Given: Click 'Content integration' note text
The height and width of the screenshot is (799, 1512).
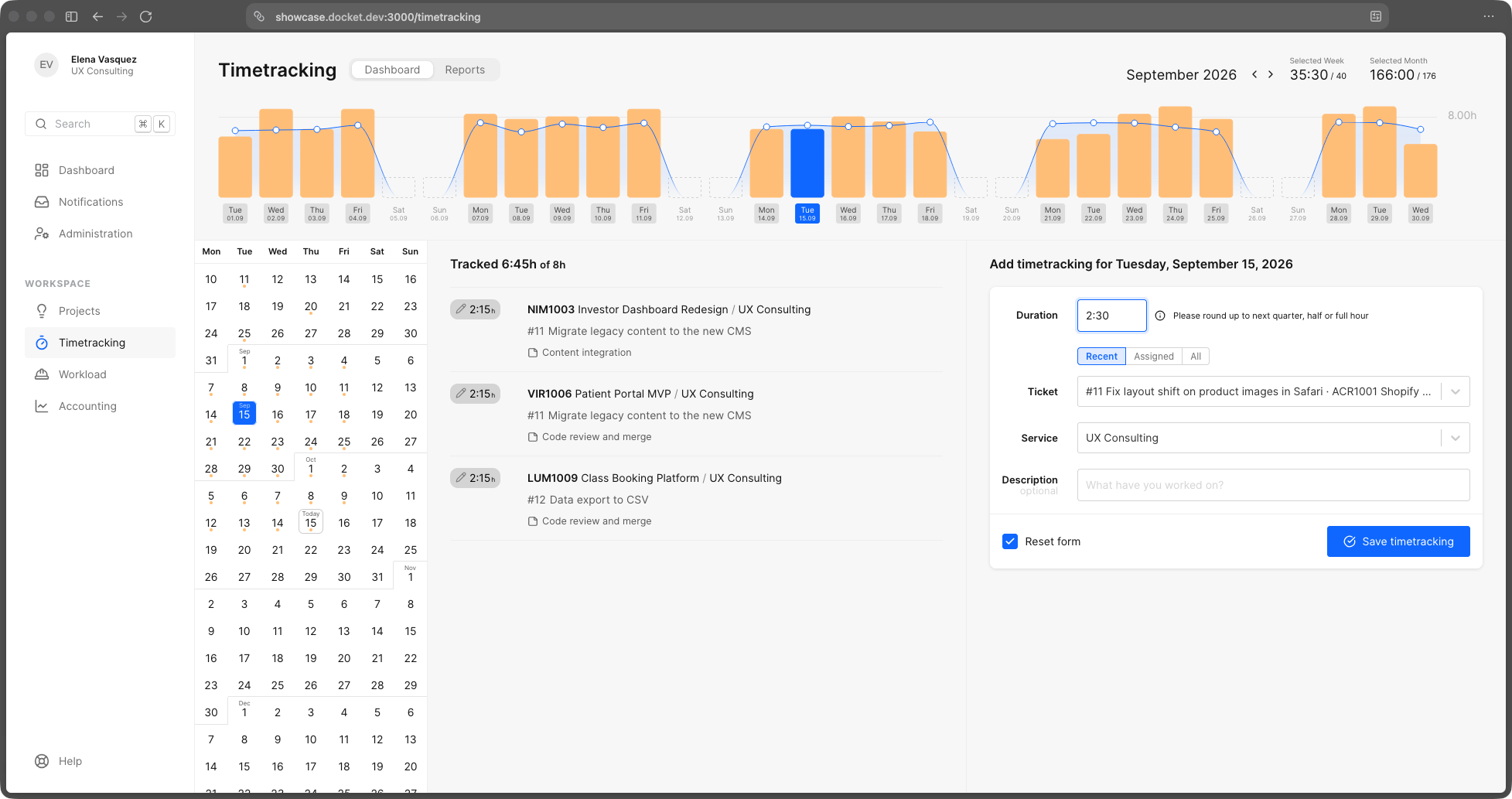Looking at the screenshot, I should (x=586, y=353).
